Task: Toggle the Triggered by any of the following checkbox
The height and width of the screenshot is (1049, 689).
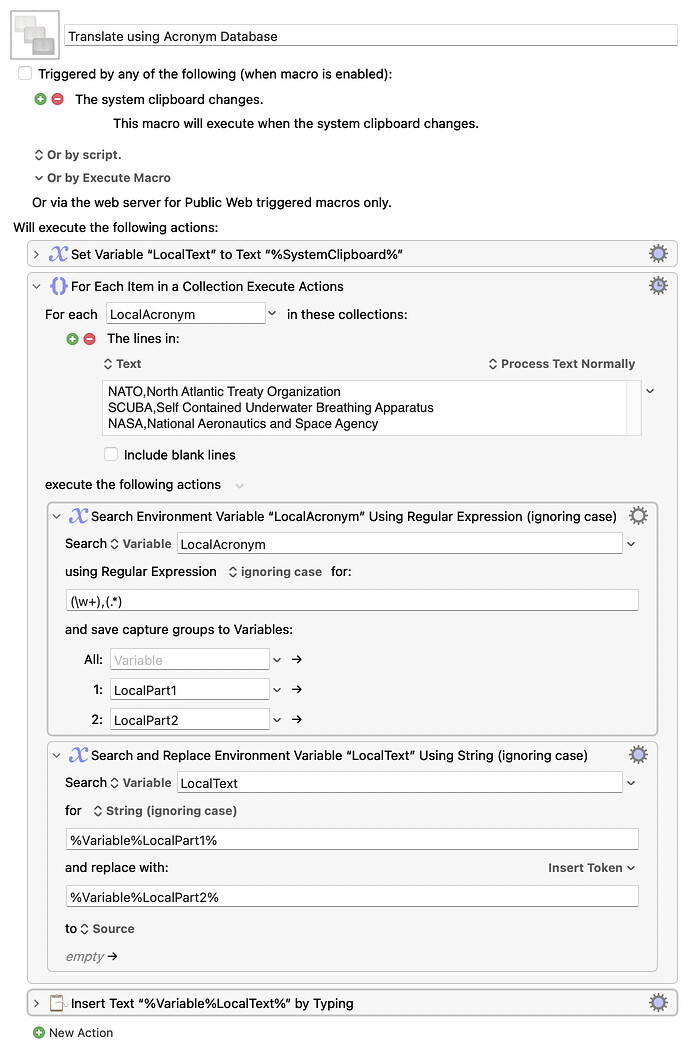Action: 24,72
